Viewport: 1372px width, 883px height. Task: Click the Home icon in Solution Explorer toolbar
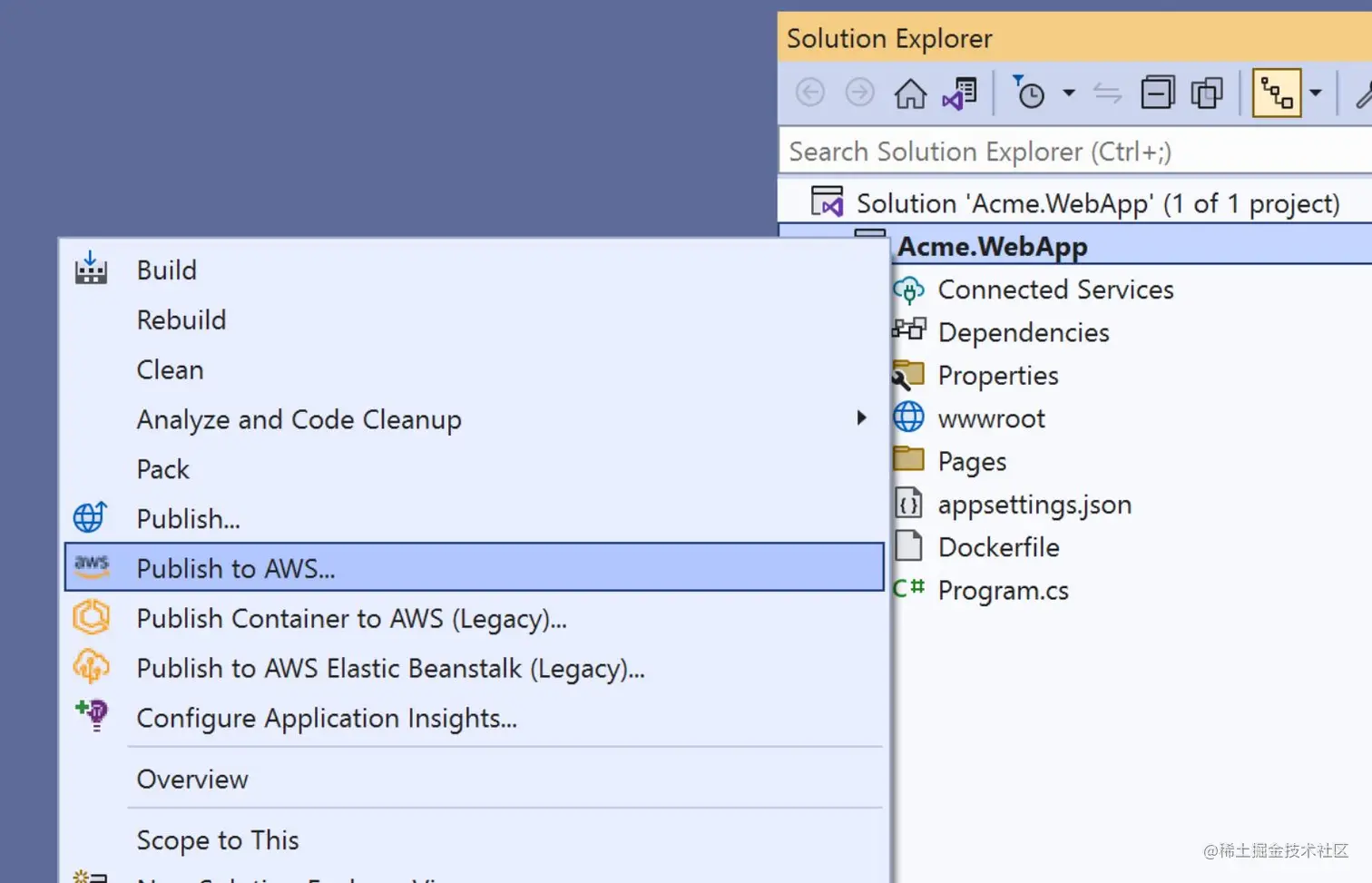[910, 92]
